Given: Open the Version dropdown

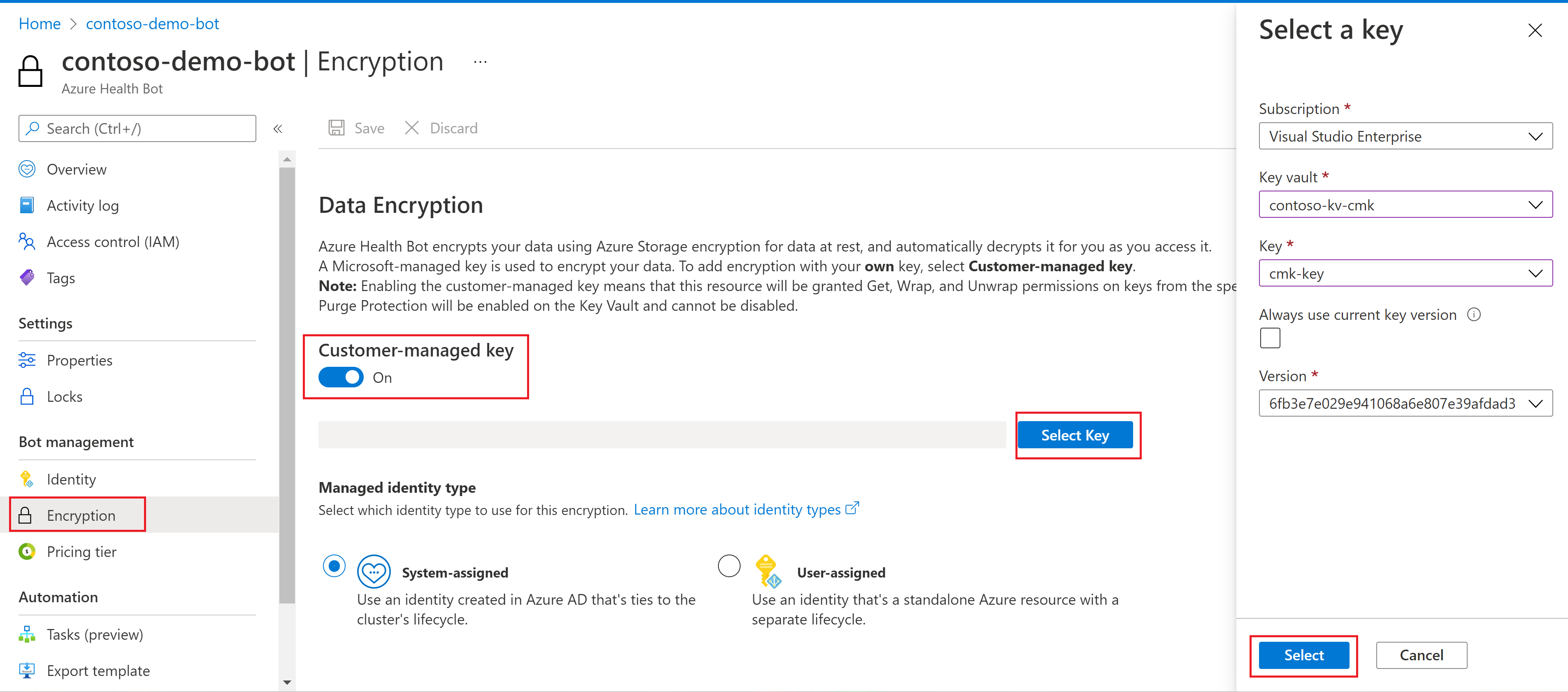Looking at the screenshot, I should pyautogui.click(x=1405, y=403).
